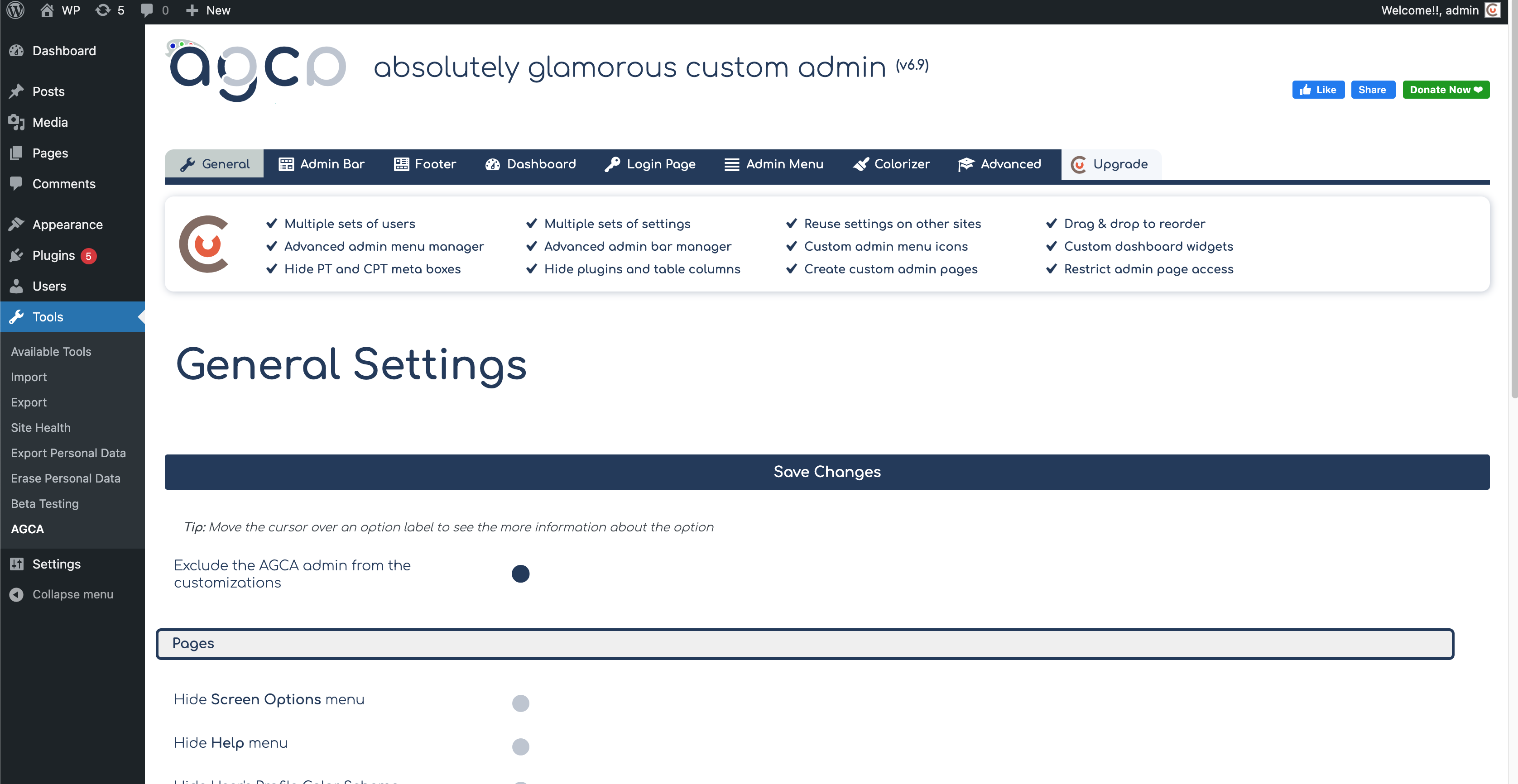The image size is (1518, 784).
Task: Click the Plugins update count badge 5
Action: click(88, 256)
